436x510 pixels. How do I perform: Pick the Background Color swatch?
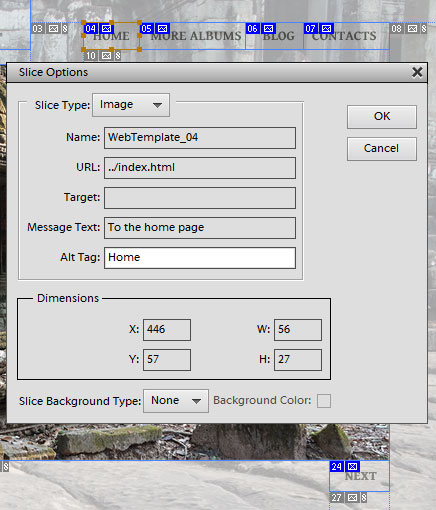(x=324, y=401)
